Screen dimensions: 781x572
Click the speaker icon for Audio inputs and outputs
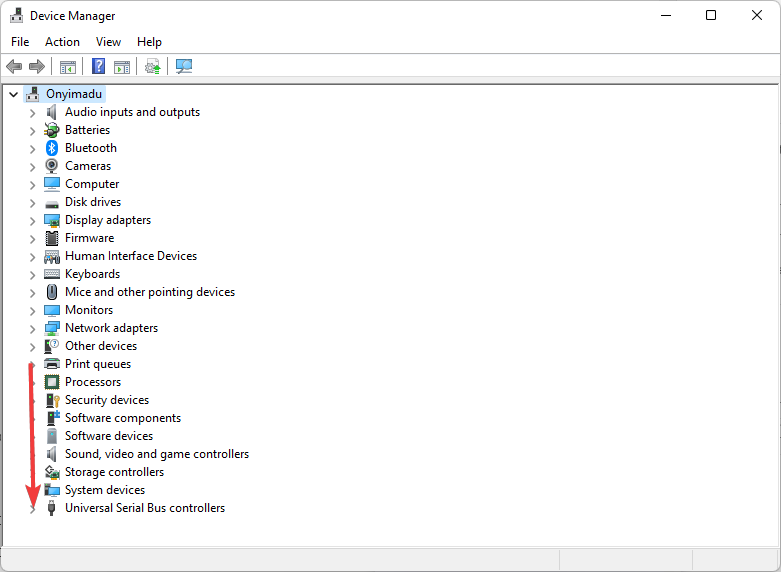pyautogui.click(x=51, y=112)
